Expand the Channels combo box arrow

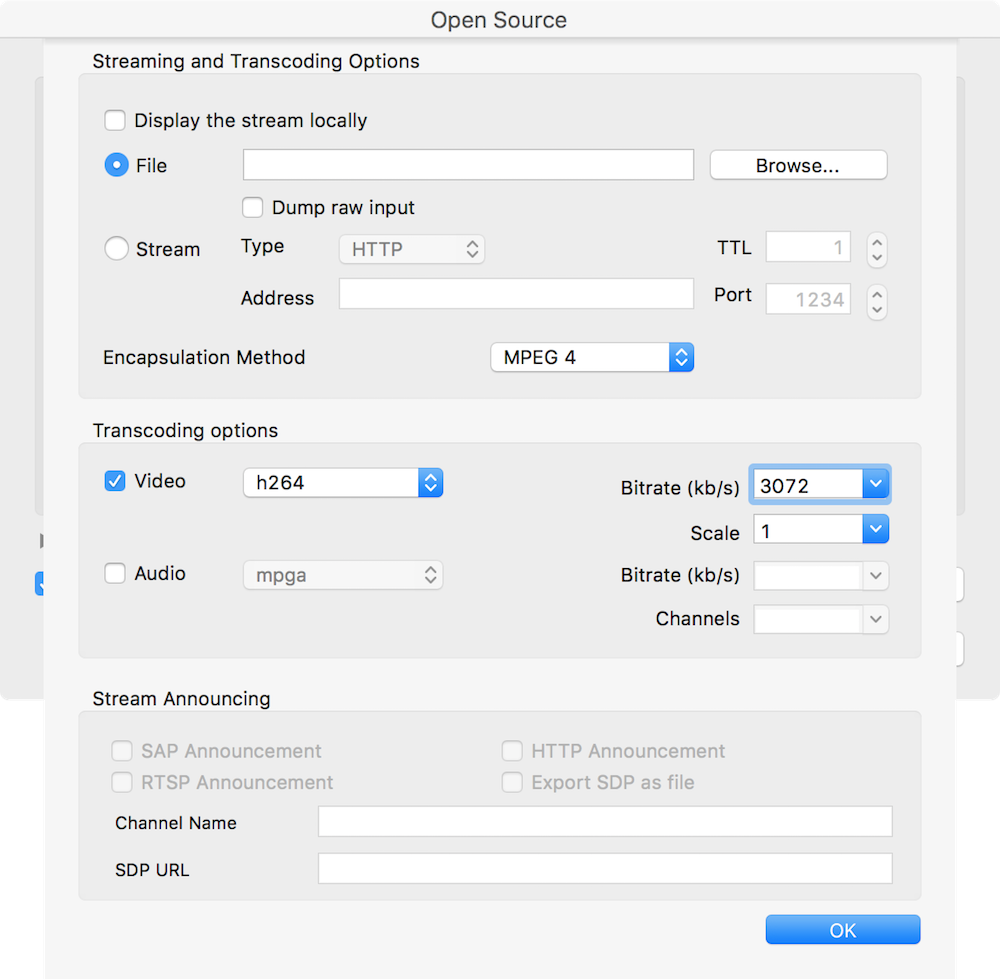[876, 619]
